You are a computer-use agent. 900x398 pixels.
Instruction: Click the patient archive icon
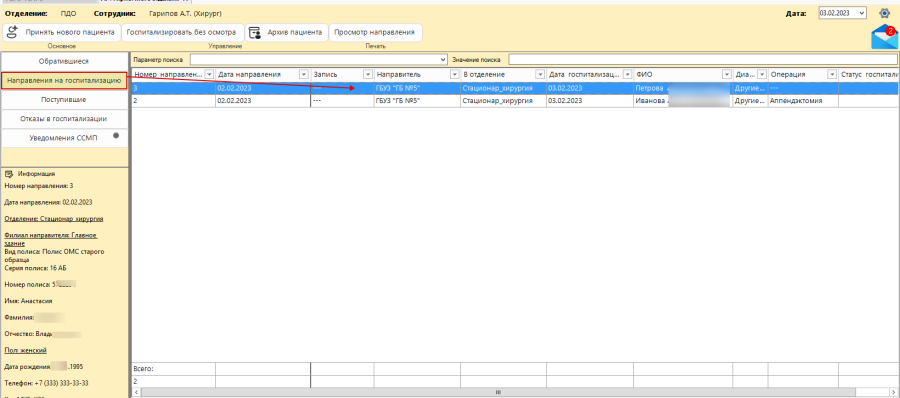(255, 33)
